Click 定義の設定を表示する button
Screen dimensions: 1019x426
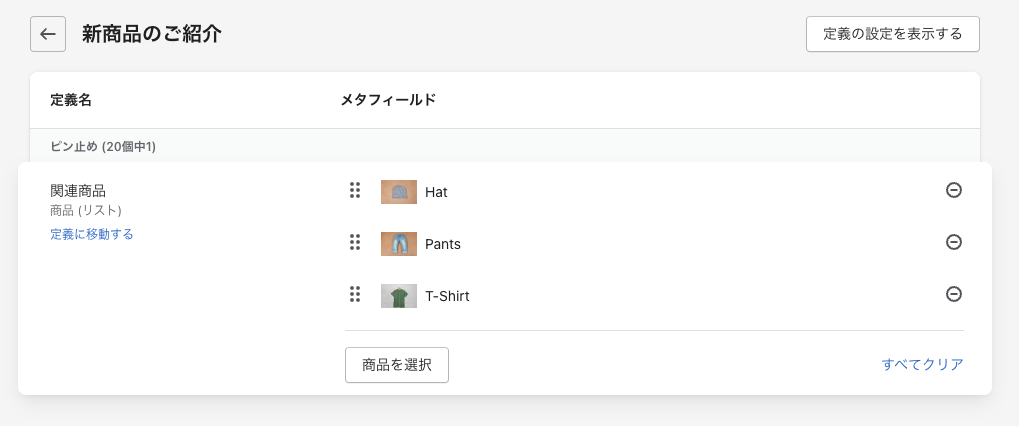pyautogui.click(x=892, y=34)
